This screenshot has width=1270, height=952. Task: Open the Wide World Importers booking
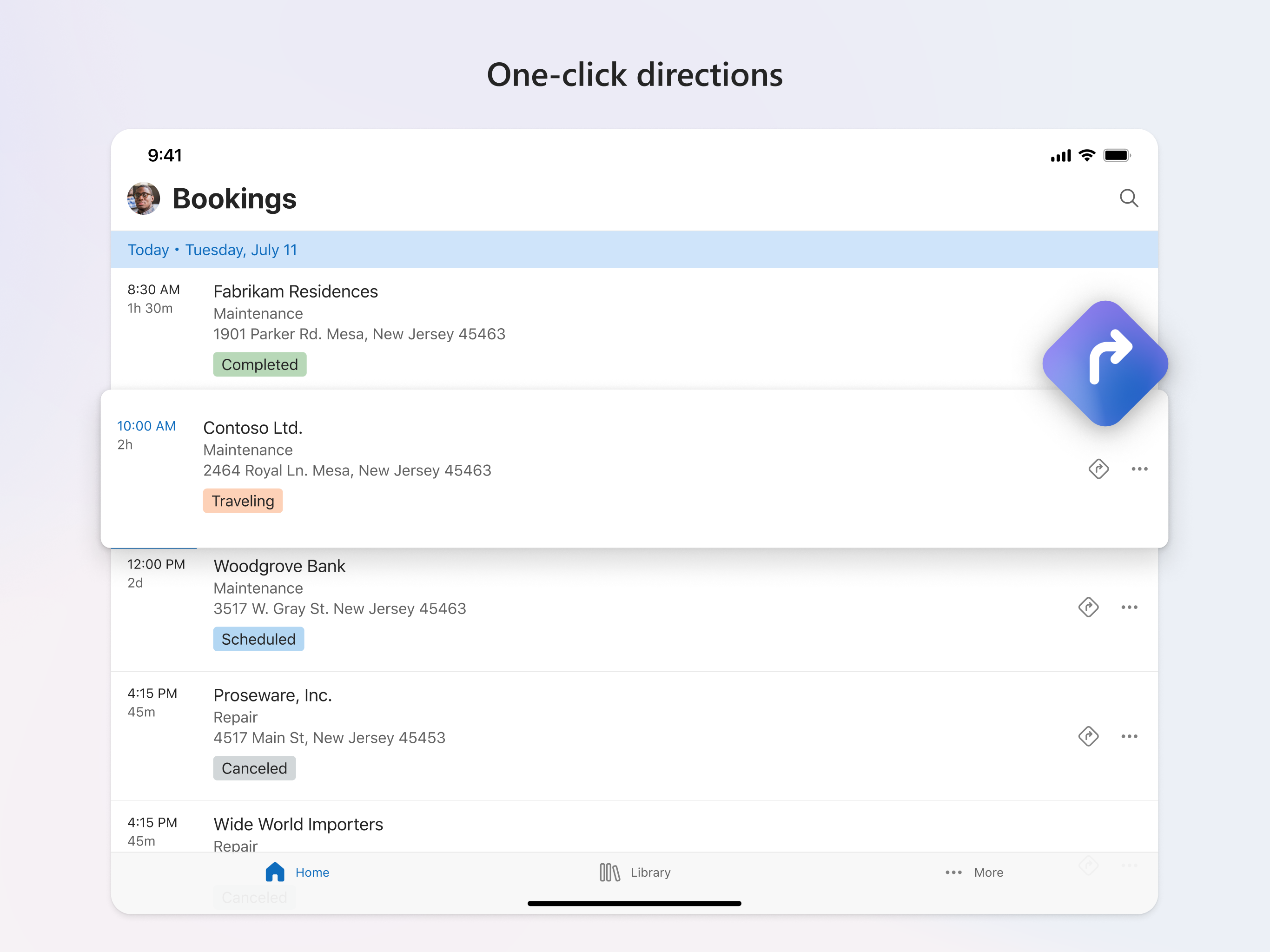pyautogui.click(x=298, y=825)
